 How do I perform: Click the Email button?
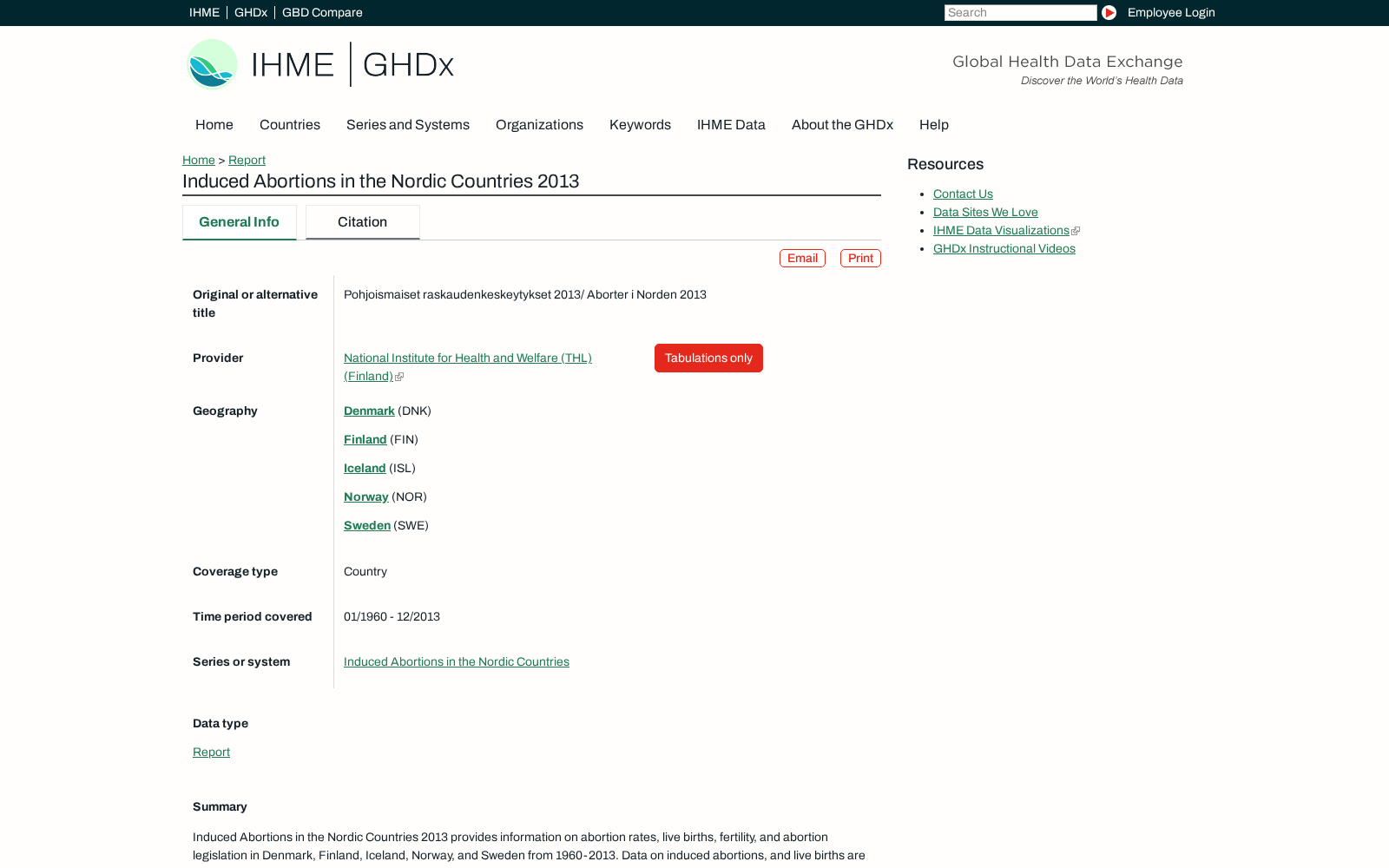802,259
